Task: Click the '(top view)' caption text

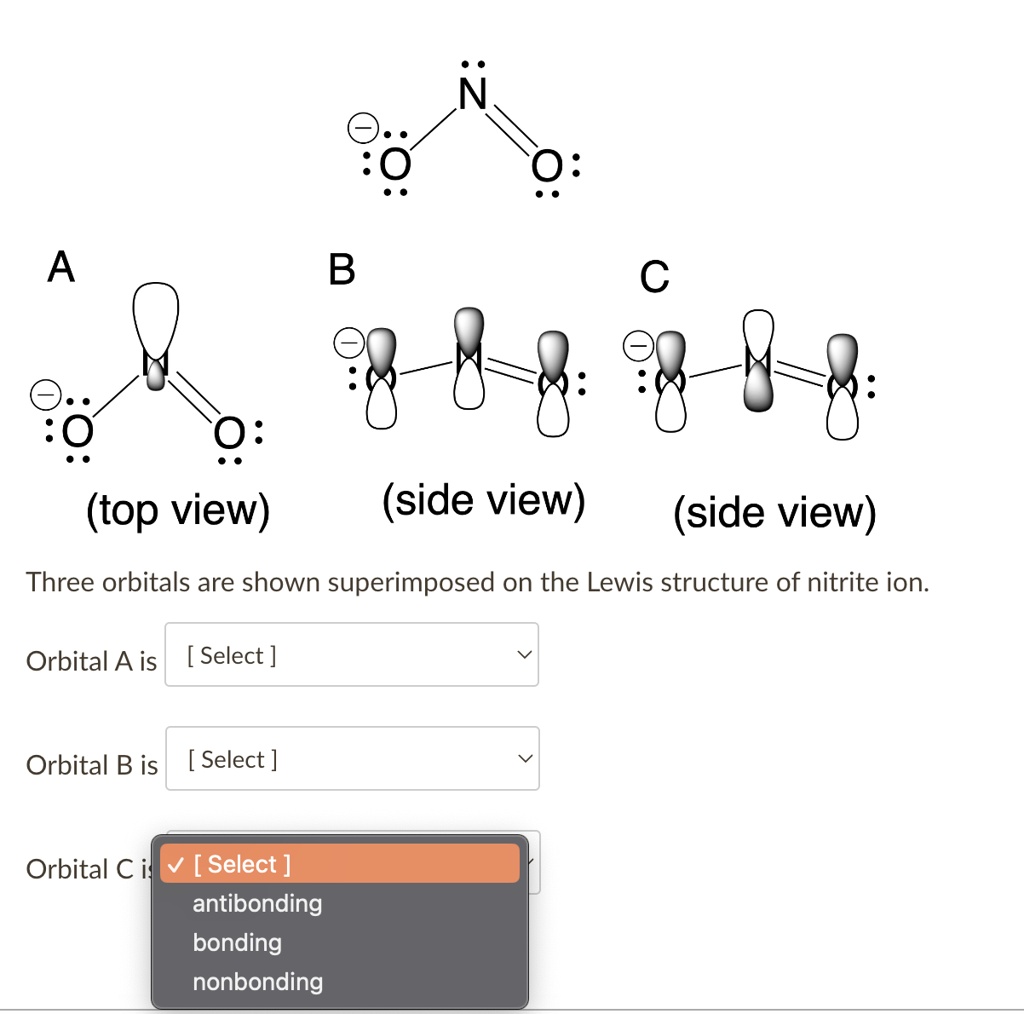Action: [176, 509]
